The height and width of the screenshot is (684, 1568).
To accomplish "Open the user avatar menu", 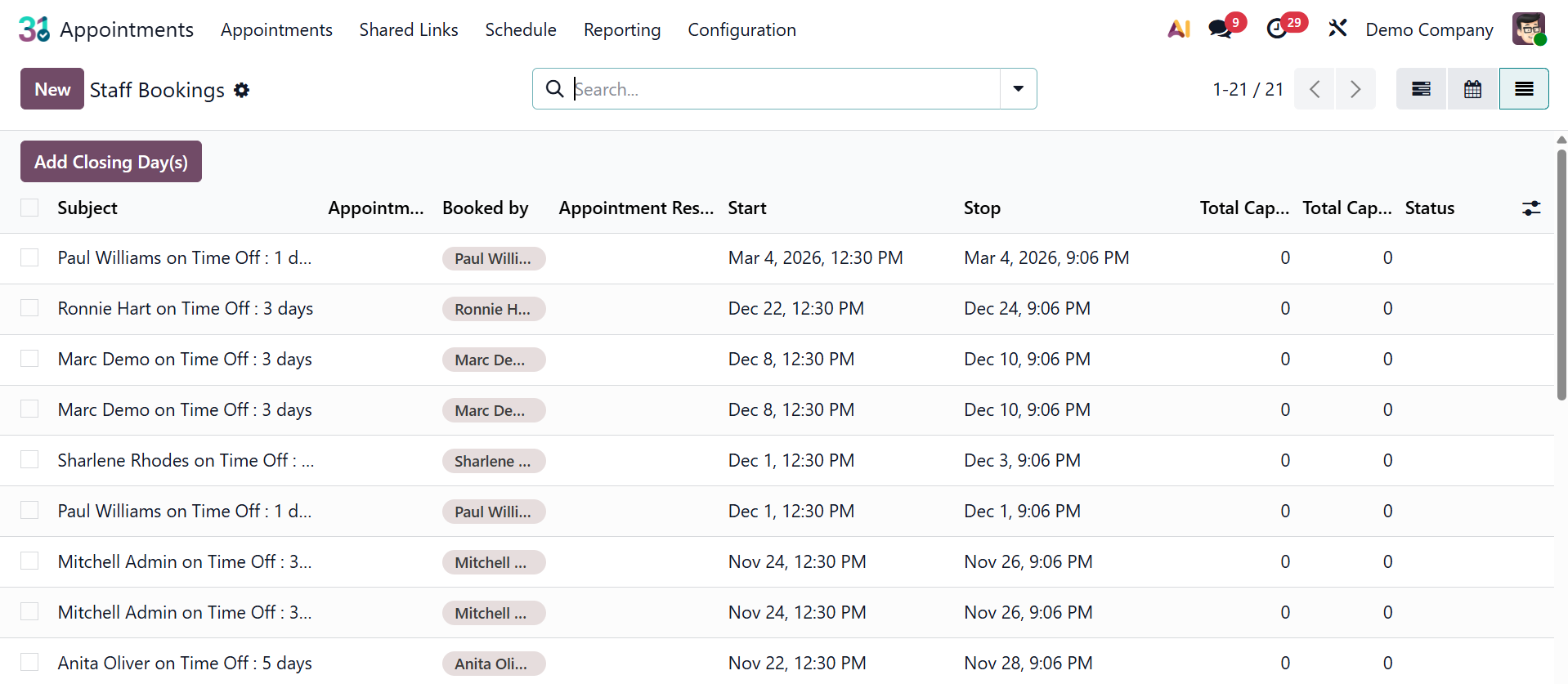I will click(1528, 29).
